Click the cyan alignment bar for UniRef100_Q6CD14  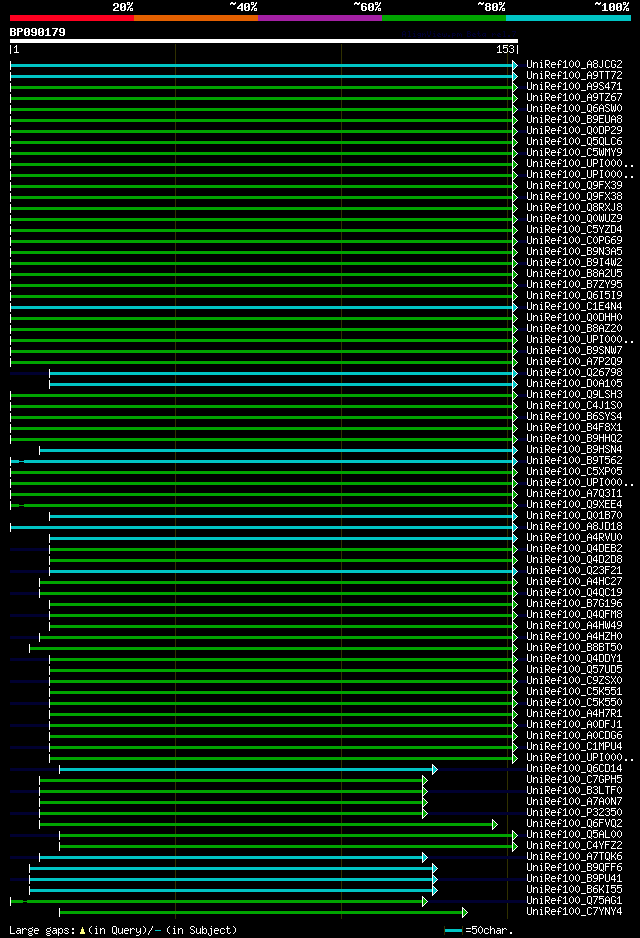point(248,769)
